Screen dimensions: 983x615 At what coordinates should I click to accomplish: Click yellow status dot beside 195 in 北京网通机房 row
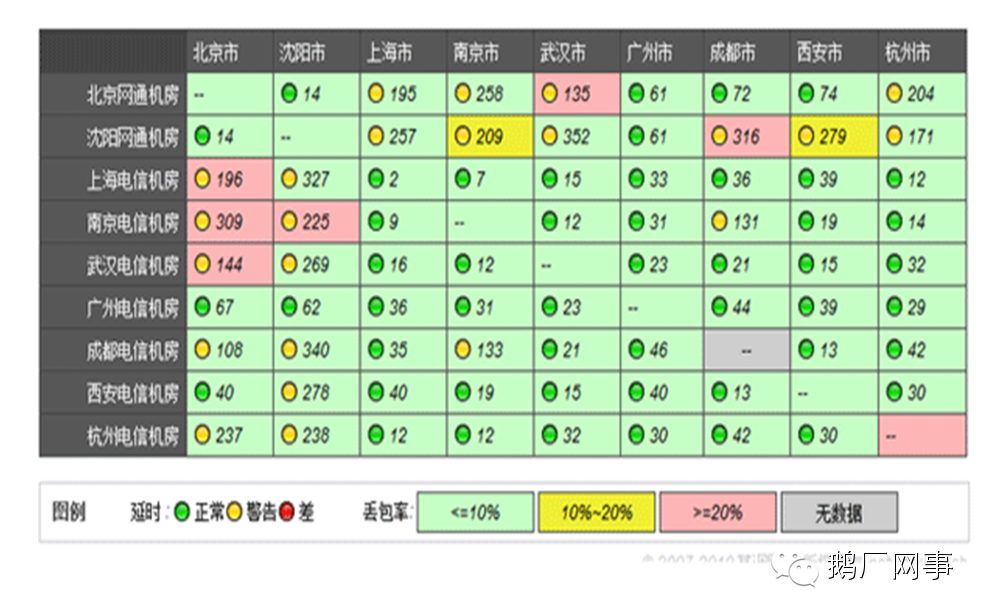point(376,93)
